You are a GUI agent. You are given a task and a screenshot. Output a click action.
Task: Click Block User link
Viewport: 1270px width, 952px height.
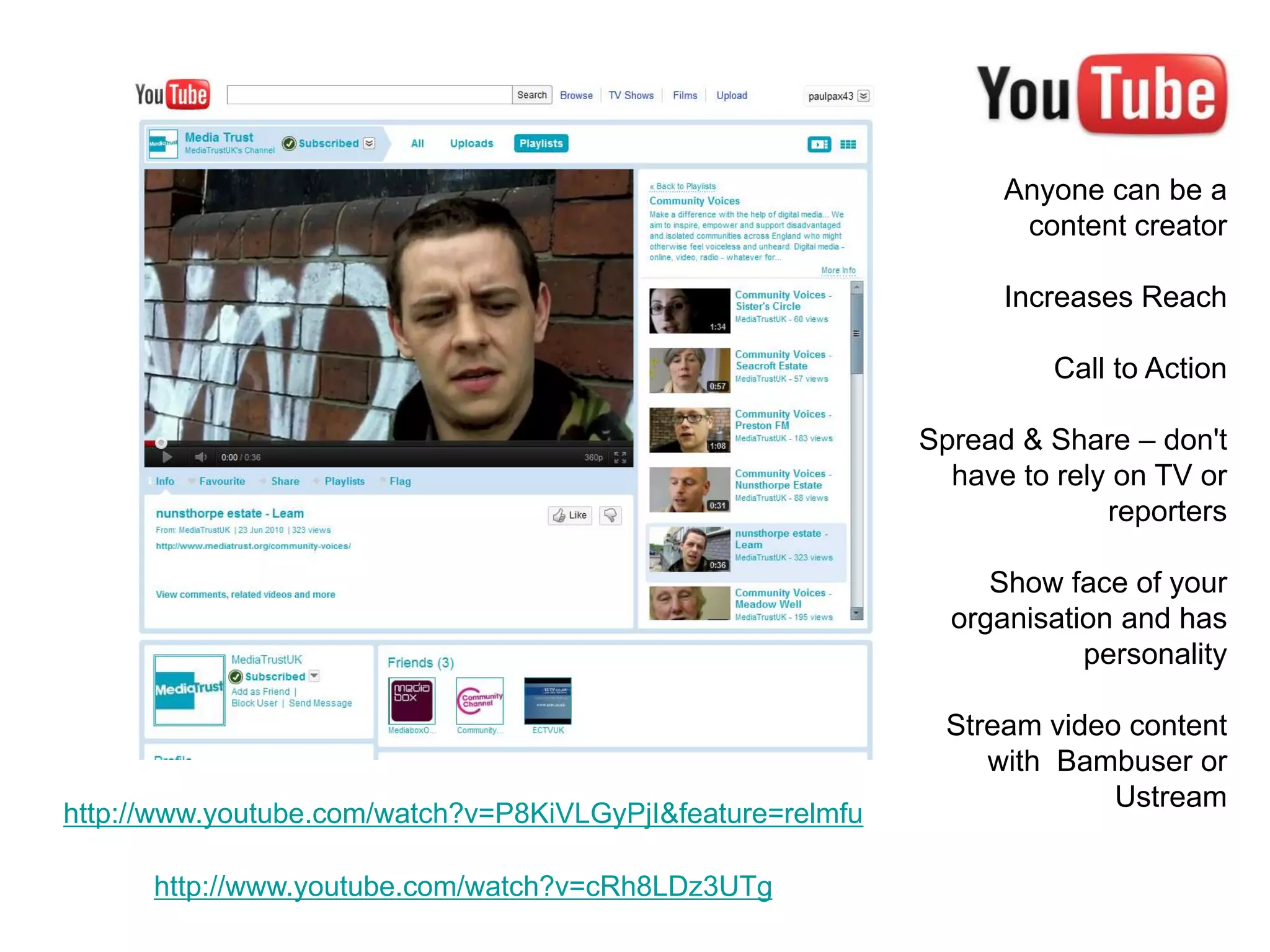[x=254, y=703]
